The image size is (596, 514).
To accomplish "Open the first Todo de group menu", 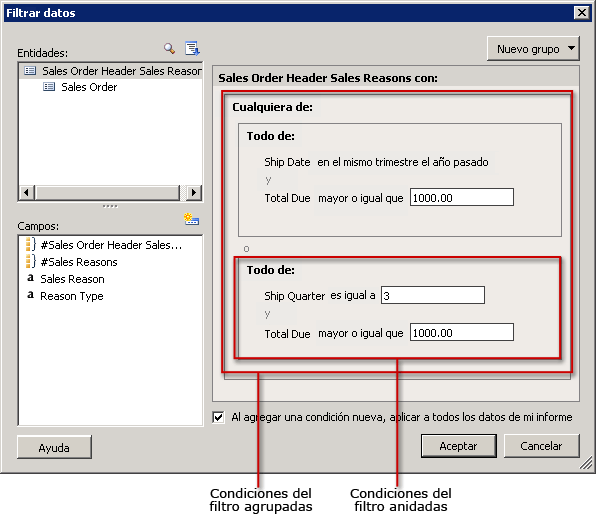I will [271, 136].
